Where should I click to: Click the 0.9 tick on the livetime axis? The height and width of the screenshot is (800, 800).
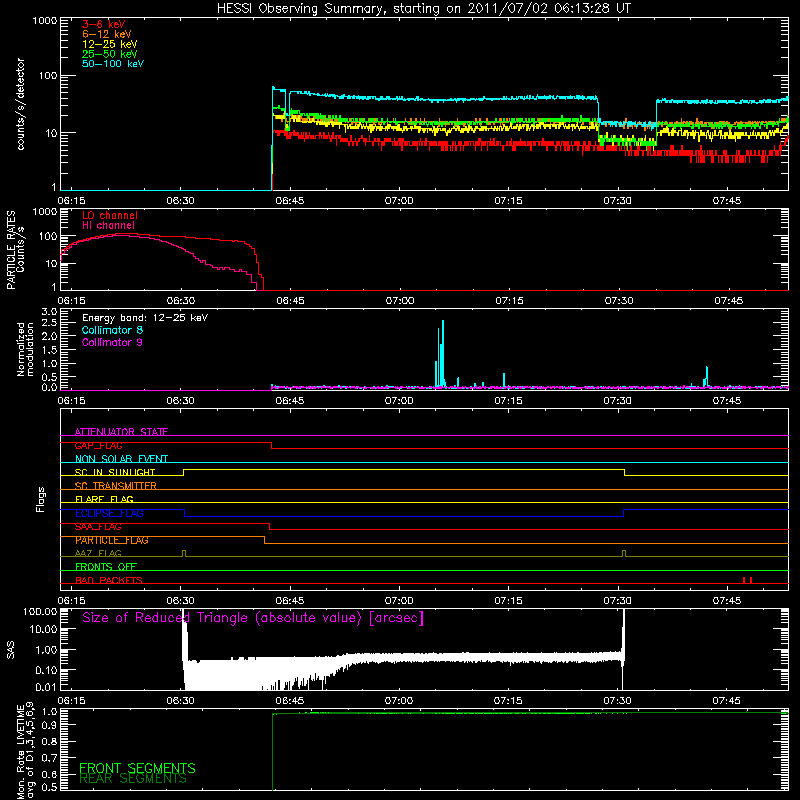click(49, 724)
